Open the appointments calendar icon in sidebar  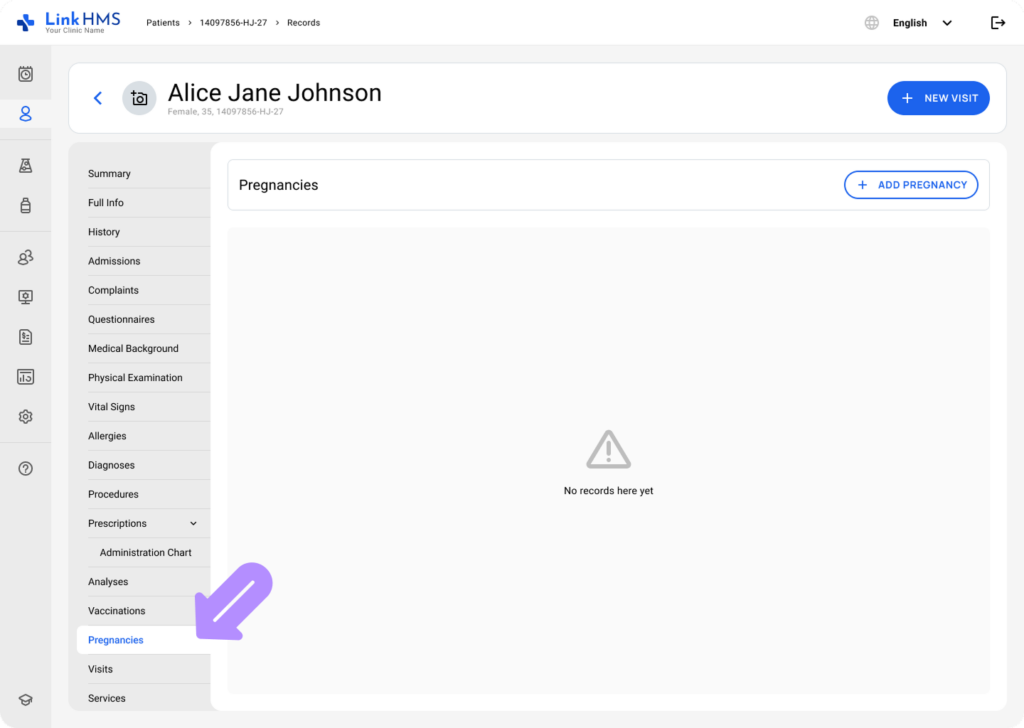click(26, 74)
